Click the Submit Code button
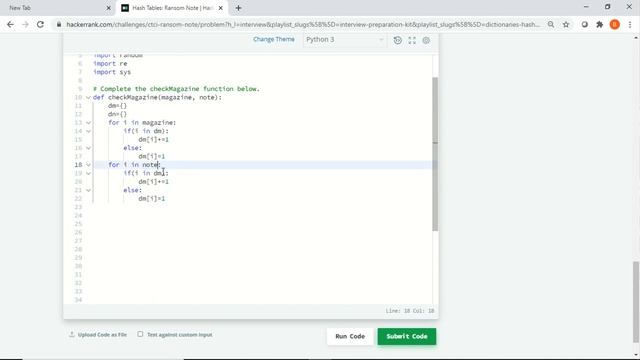The height and width of the screenshot is (360, 640). [x=407, y=336]
